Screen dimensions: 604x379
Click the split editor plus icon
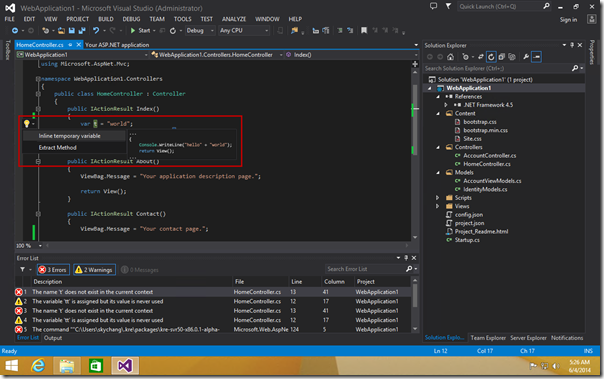(415, 64)
